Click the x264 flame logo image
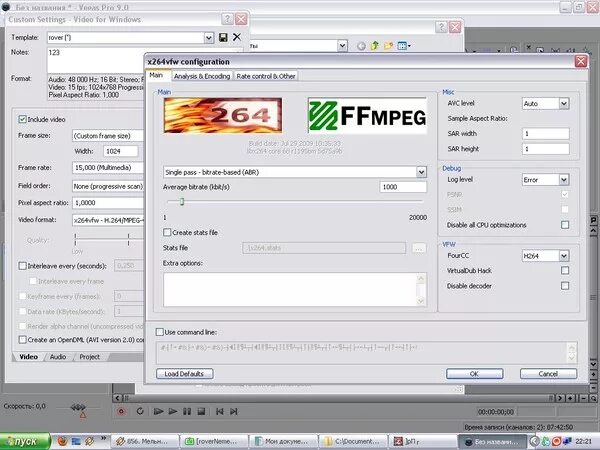 coord(223,115)
